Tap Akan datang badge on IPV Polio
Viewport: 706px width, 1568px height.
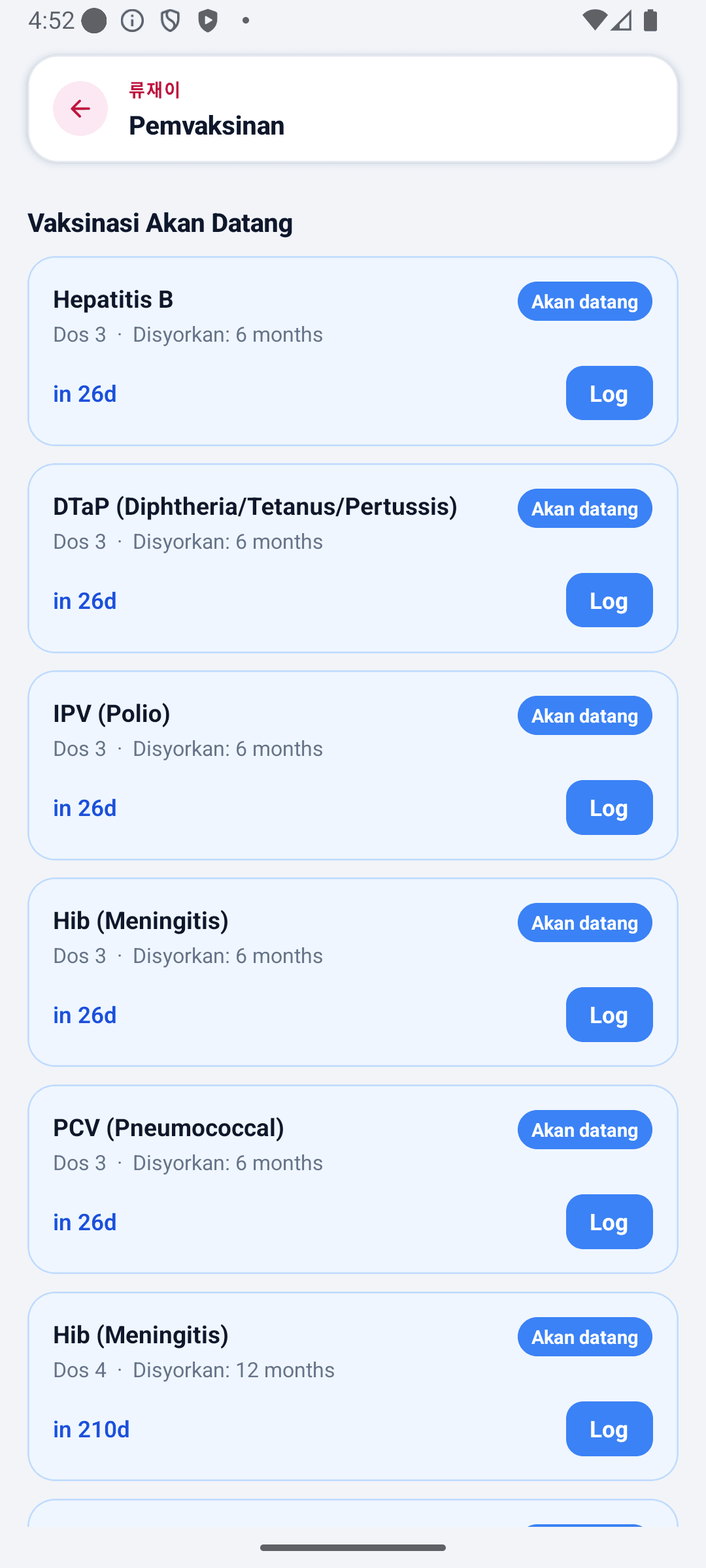coord(585,715)
